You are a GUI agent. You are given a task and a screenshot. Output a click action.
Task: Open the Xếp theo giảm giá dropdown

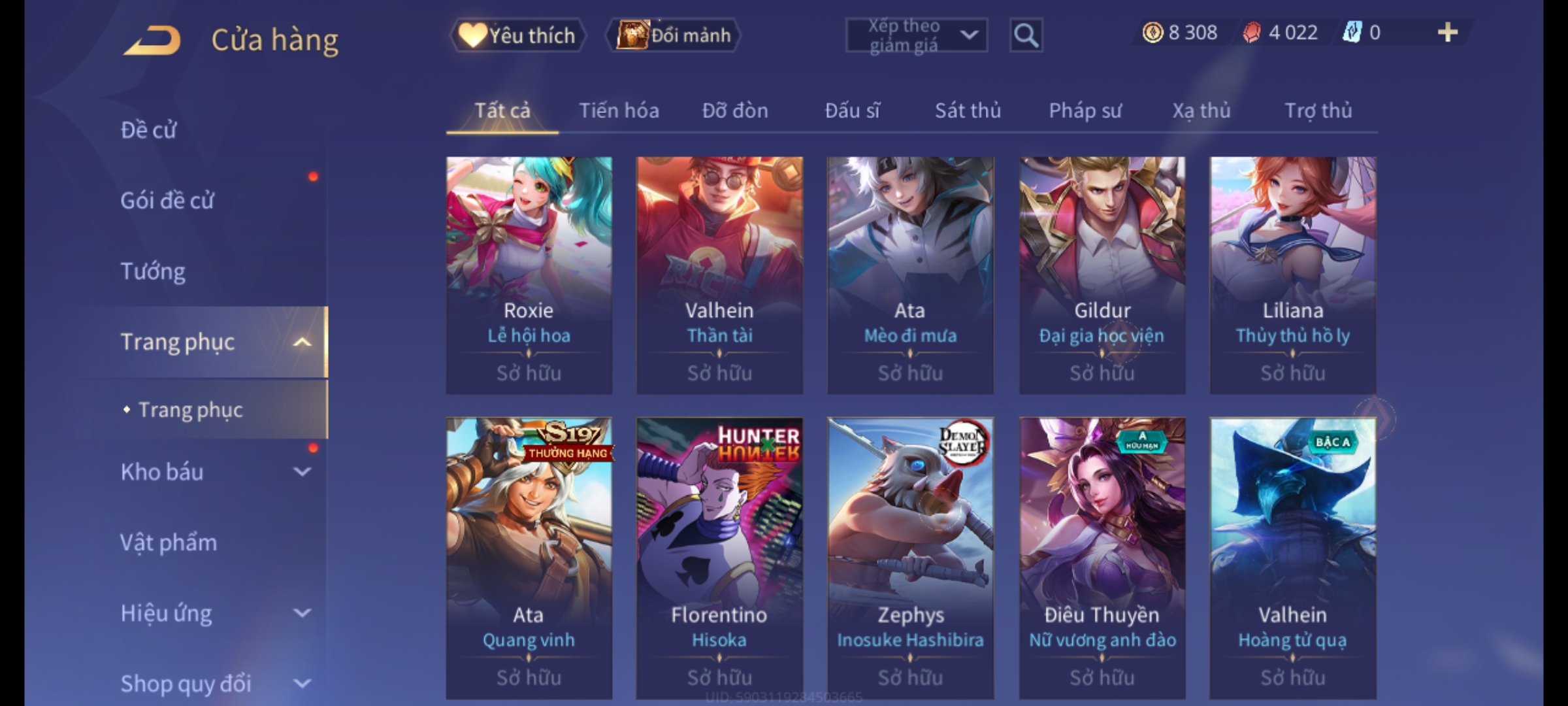click(x=917, y=35)
